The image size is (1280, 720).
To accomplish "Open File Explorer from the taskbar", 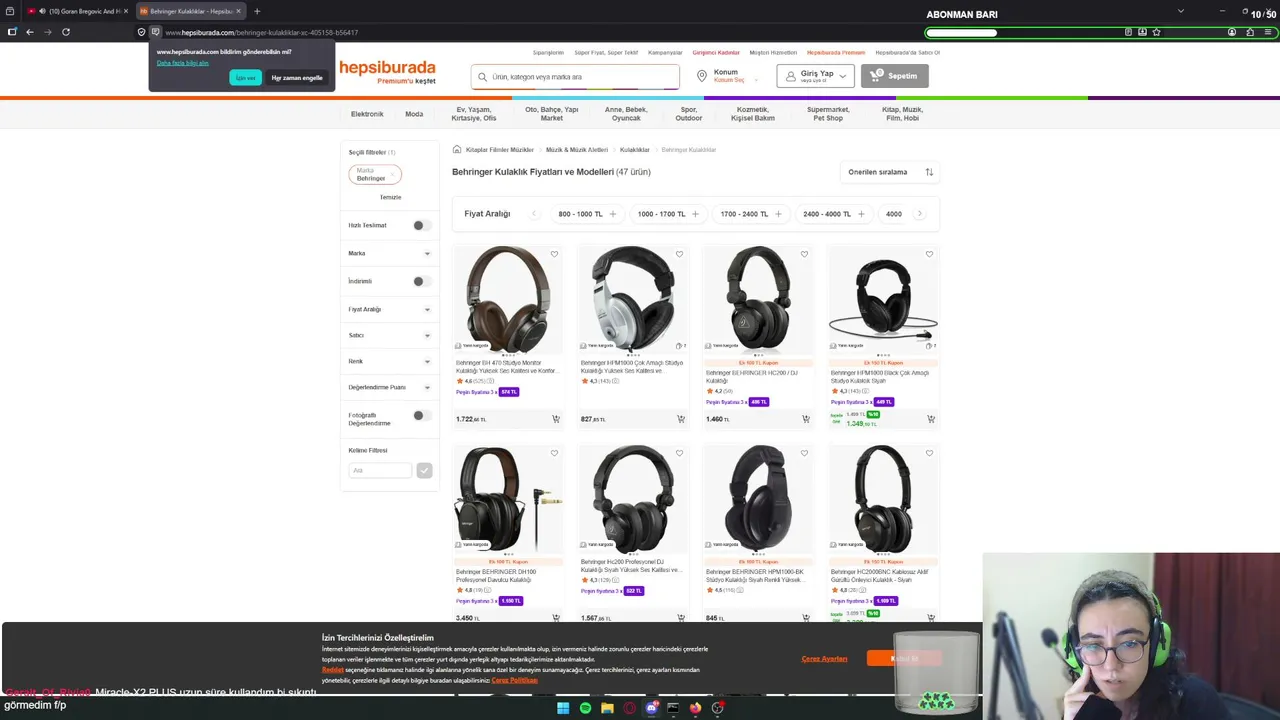I will [607, 708].
